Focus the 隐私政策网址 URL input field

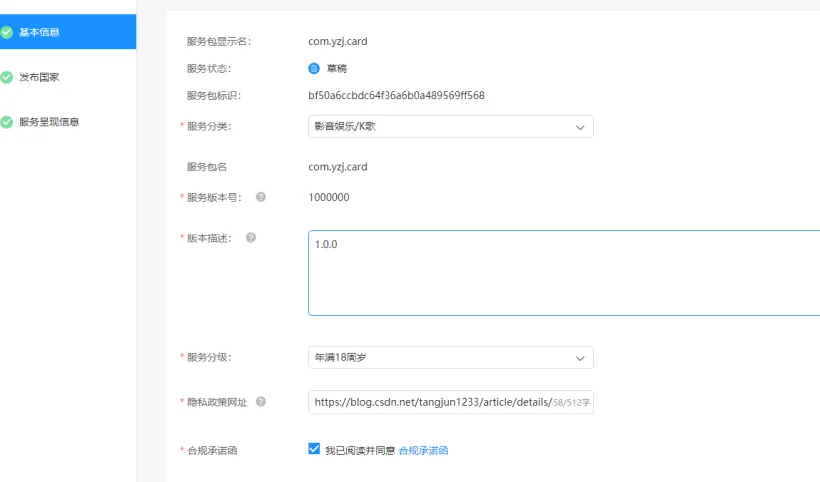tap(430, 402)
